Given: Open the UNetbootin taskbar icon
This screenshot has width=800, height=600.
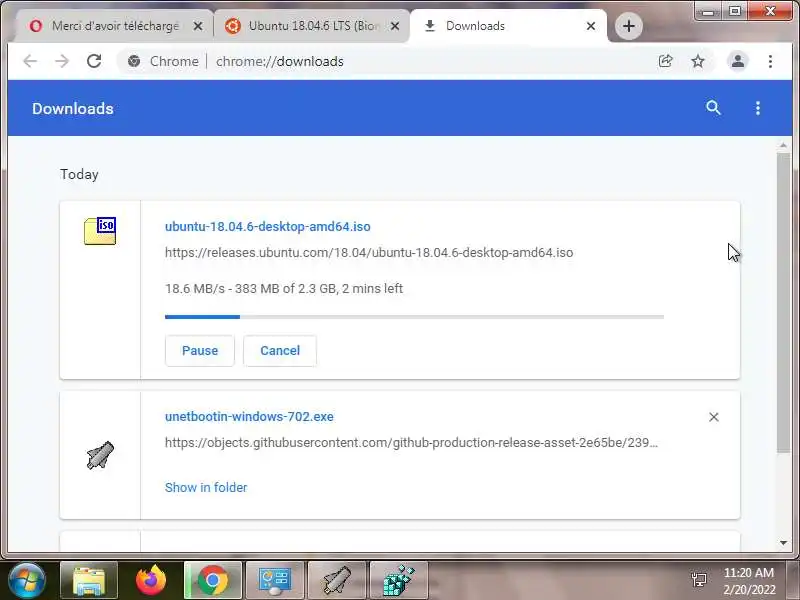Looking at the screenshot, I should pyautogui.click(x=337, y=580).
